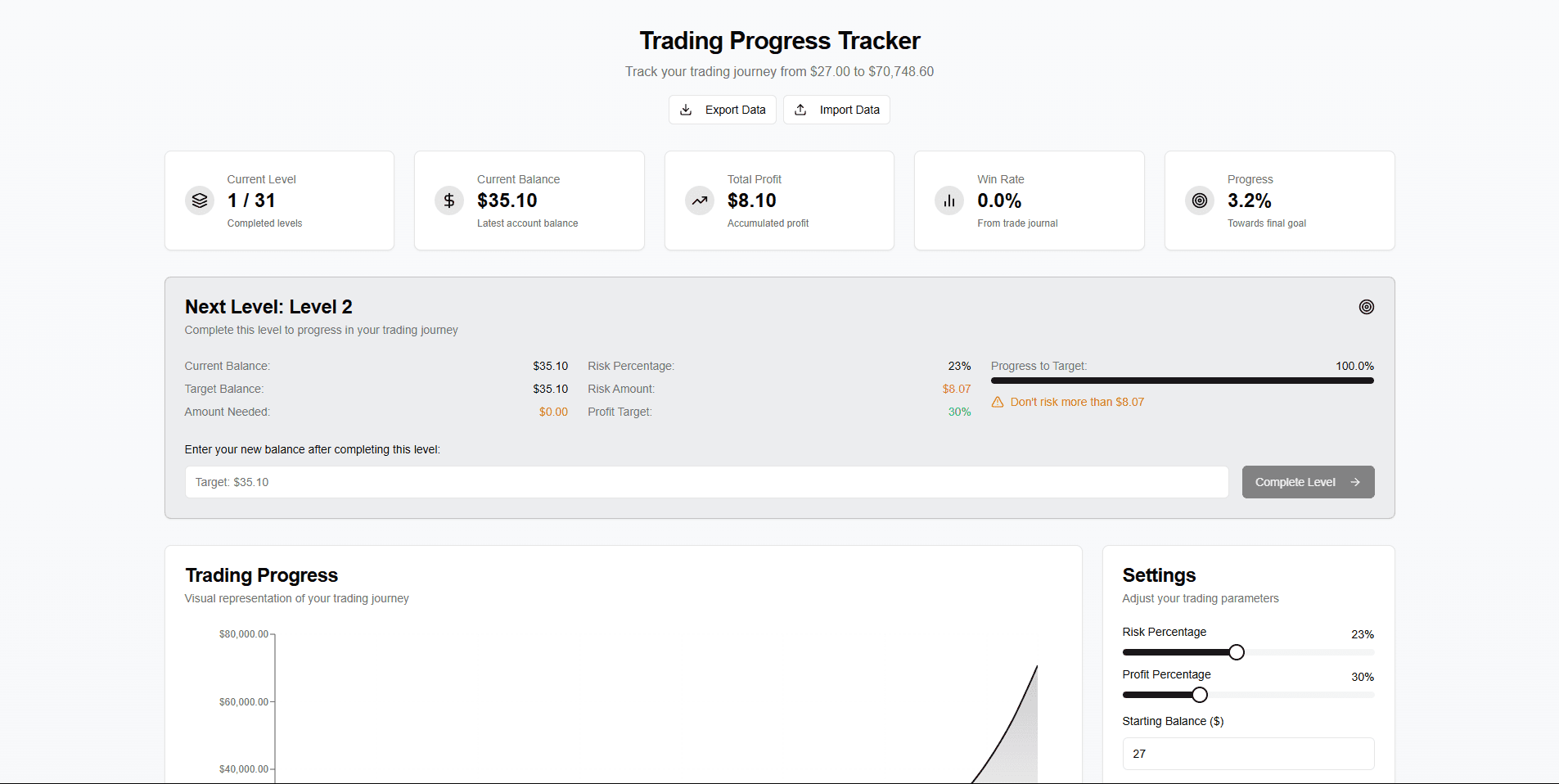The width and height of the screenshot is (1559, 784).
Task: Select the layers icon on Current Level card
Action: (199, 200)
